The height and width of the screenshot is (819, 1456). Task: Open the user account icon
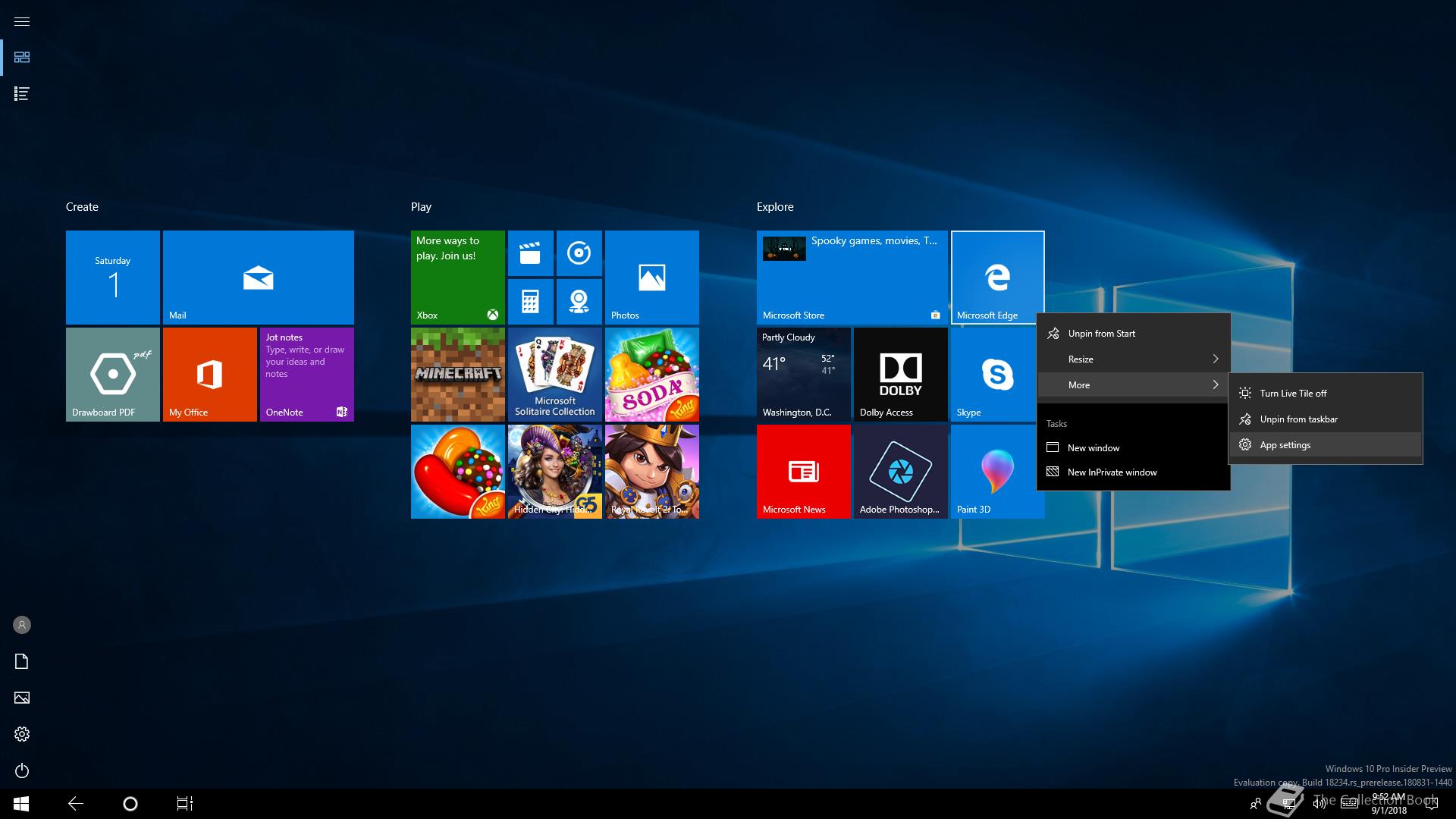(22, 625)
